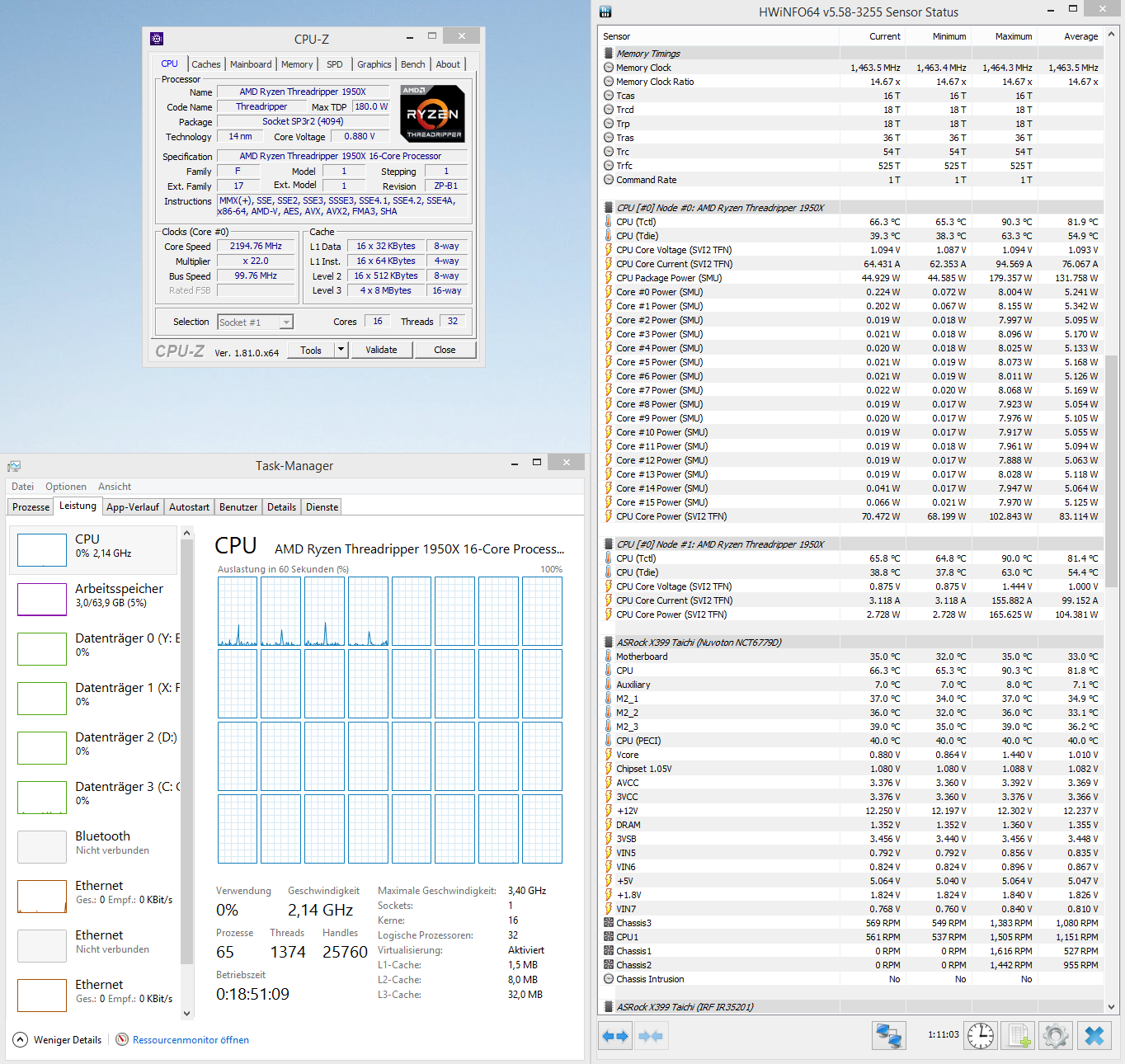Click the expand columns arrows icon in HWiNFO
Image resolution: width=1125 pixels, height=1064 pixels.
click(615, 1036)
